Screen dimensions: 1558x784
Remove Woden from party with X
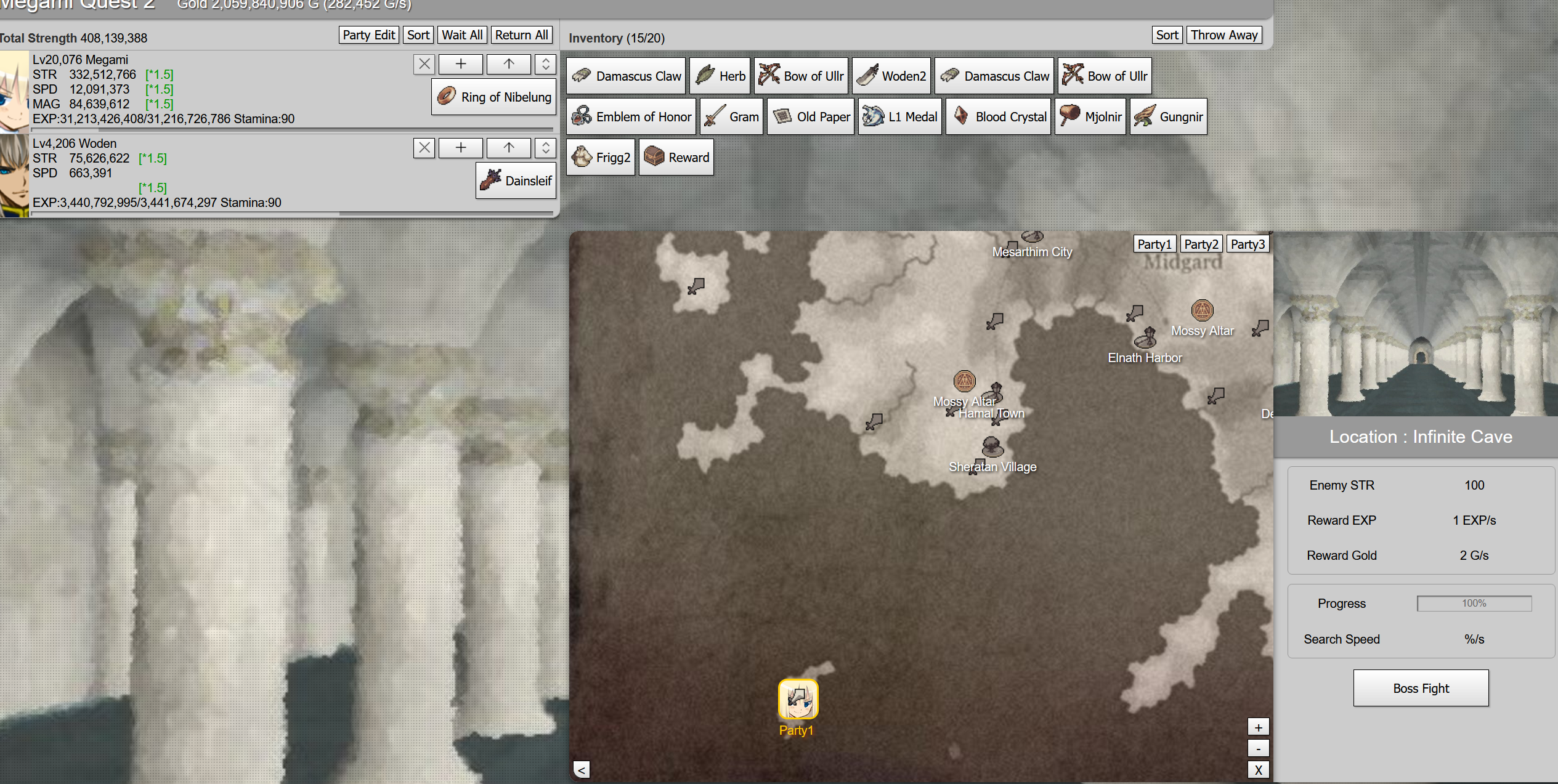(x=424, y=148)
